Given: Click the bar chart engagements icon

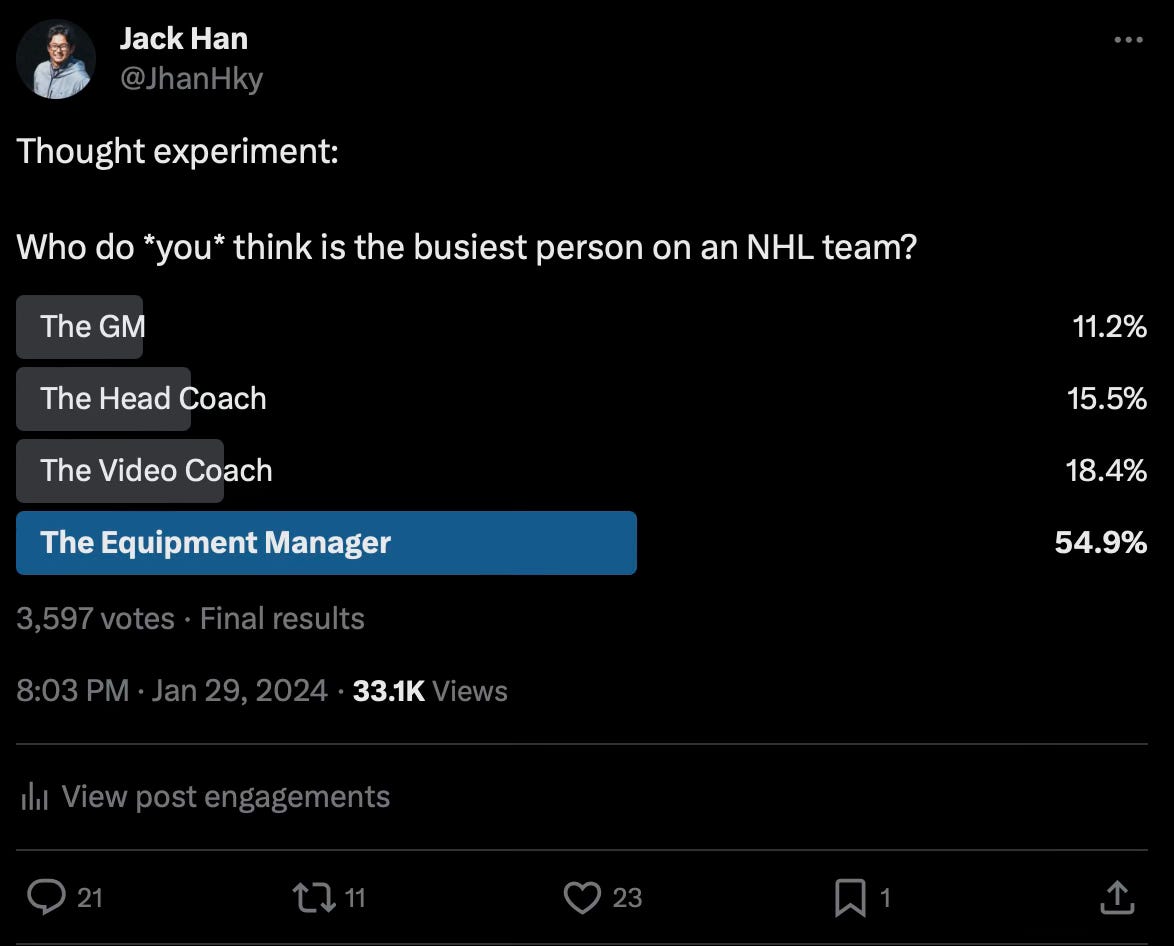Looking at the screenshot, I should pos(34,796).
